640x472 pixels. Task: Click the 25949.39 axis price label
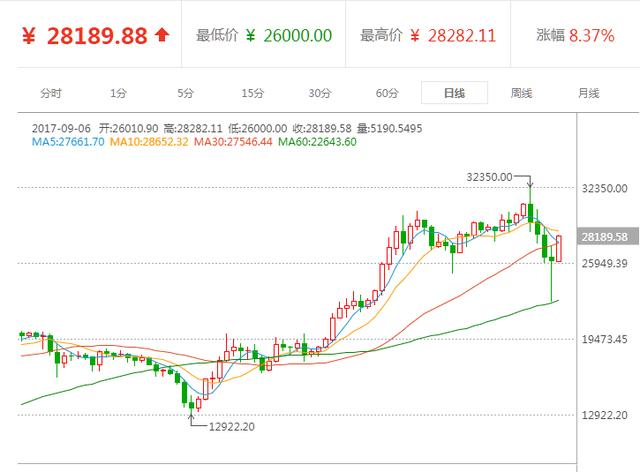point(604,263)
